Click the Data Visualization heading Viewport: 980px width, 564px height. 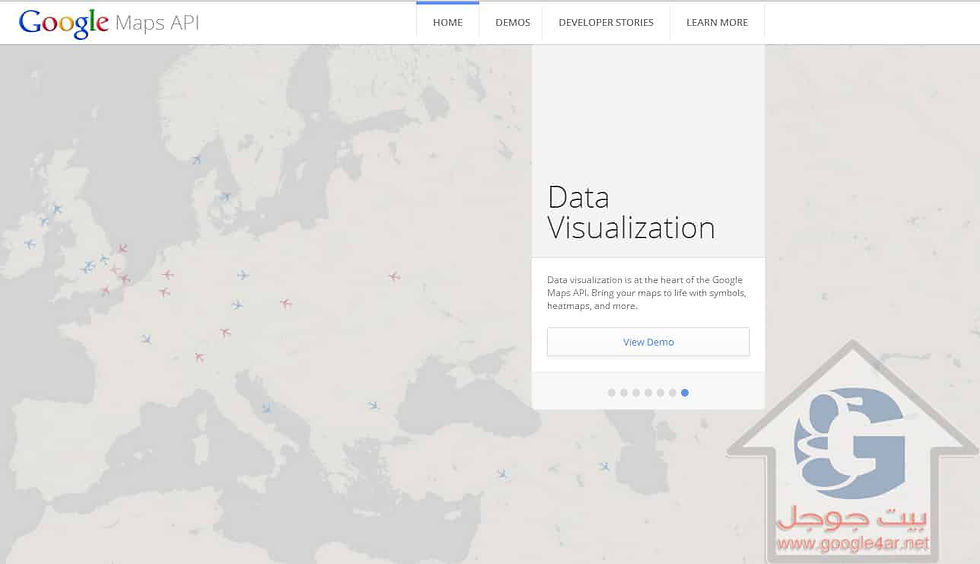[631, 213]
